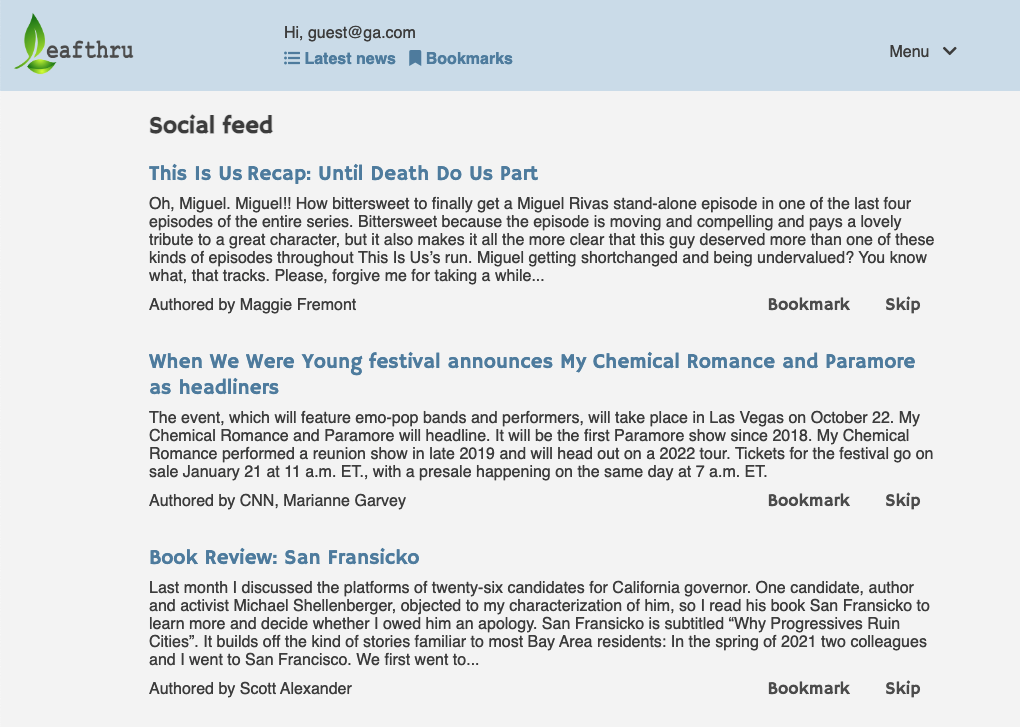
Task: Skip the When We Were Young article
Action: [902, 500]
